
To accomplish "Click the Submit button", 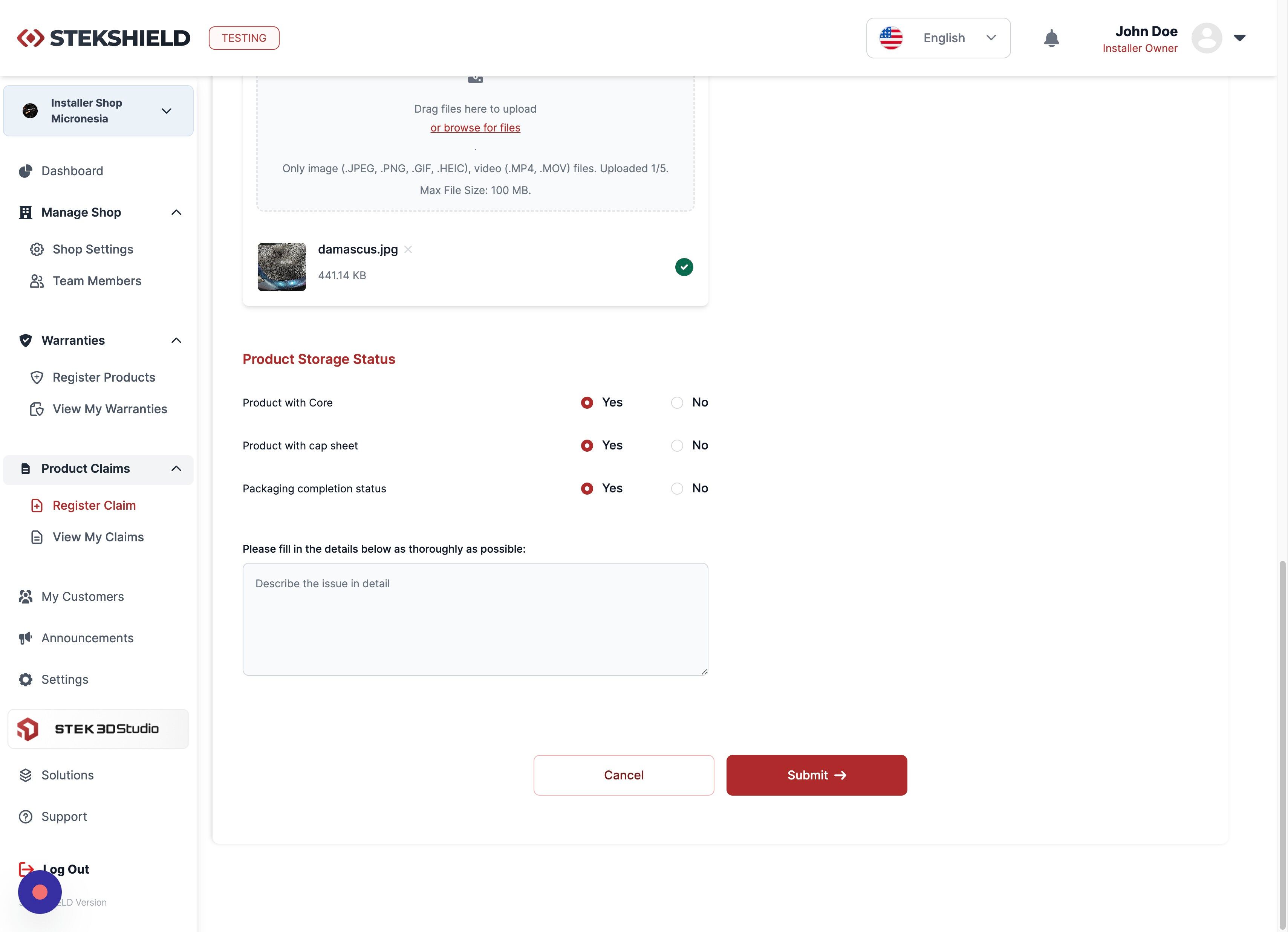I will tap(817, 775).
